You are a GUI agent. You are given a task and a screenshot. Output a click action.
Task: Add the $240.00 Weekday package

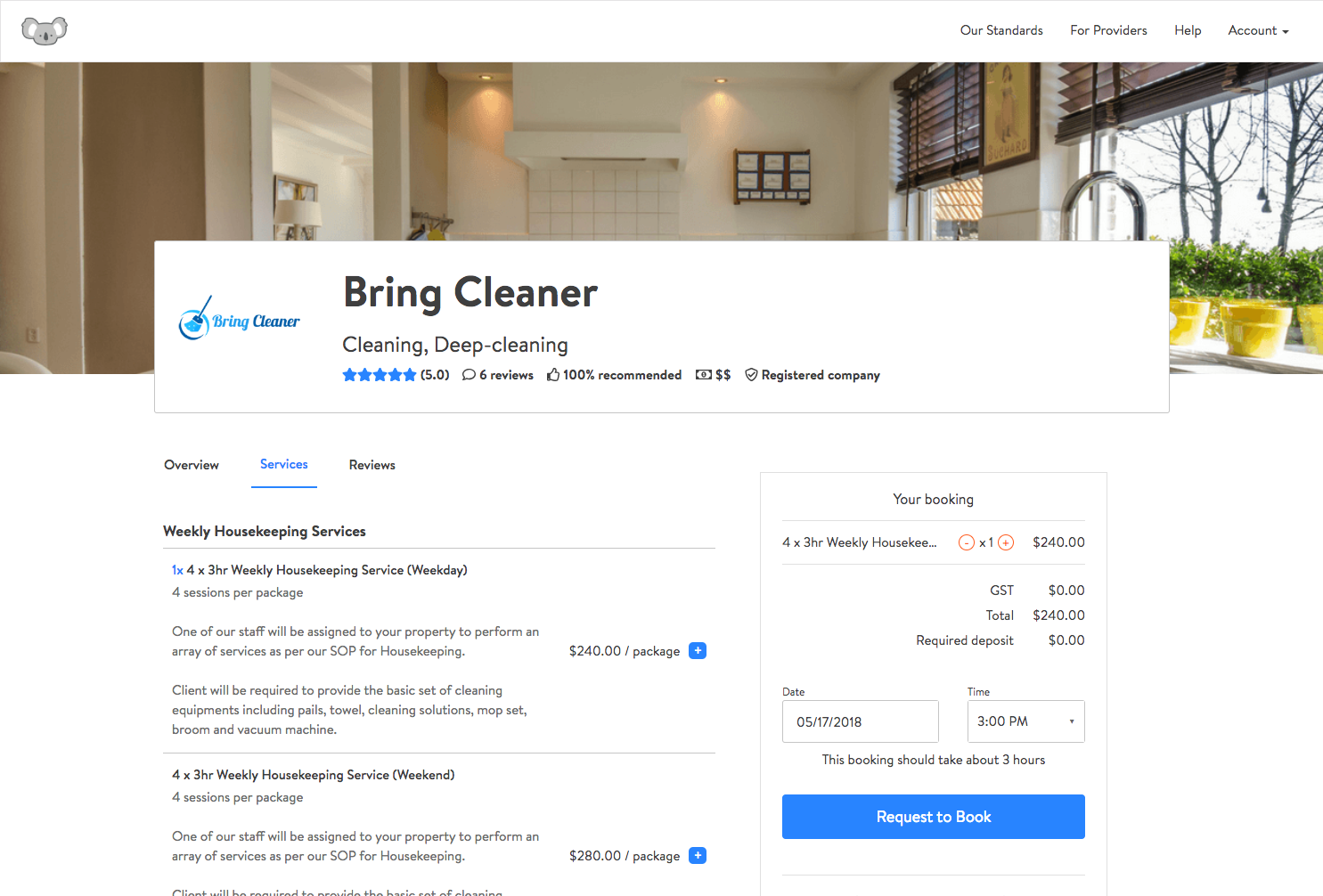(698, 650)
